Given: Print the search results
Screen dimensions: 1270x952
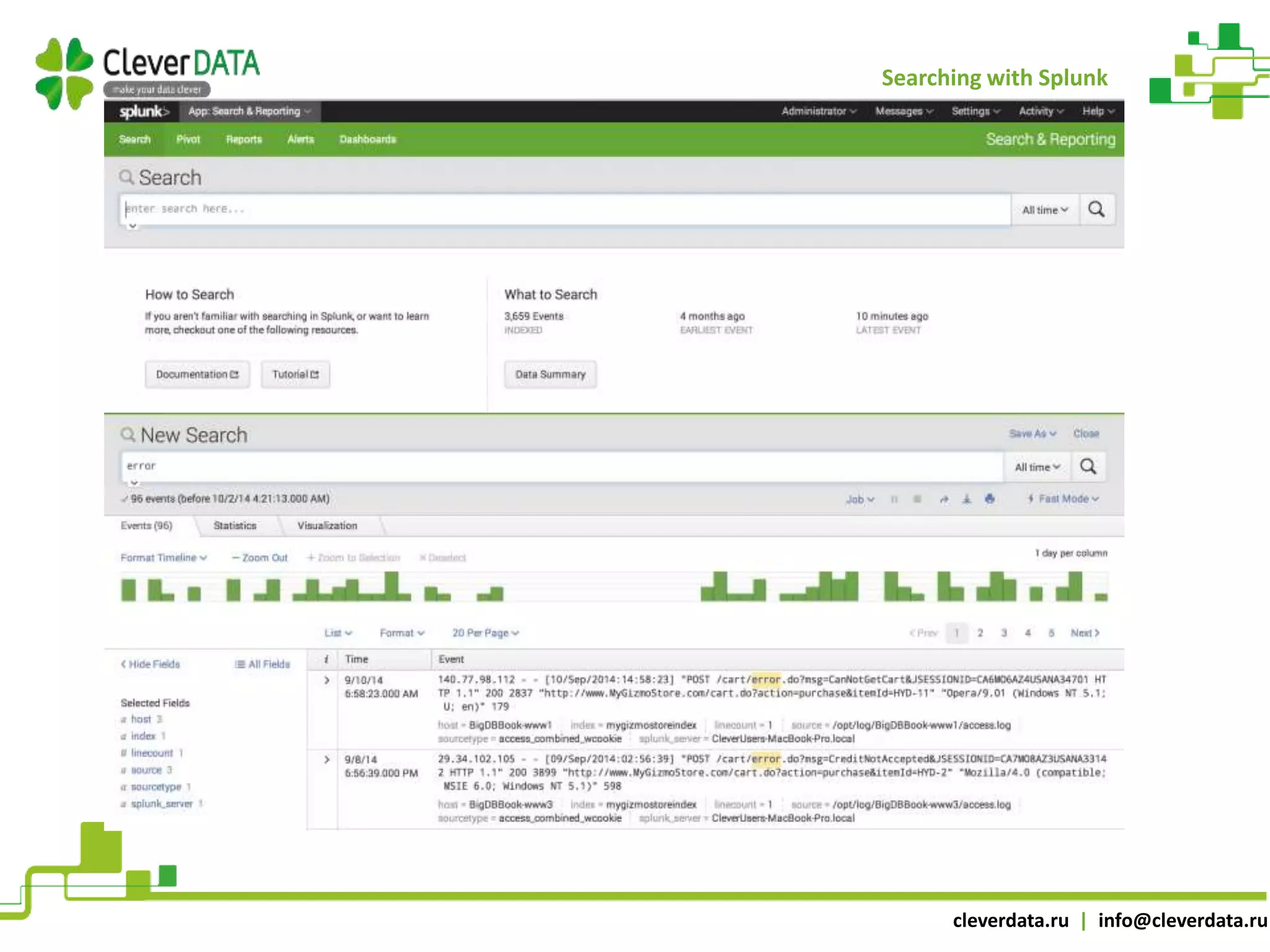Looking at the screenshot, I should [x=990, y=499].
